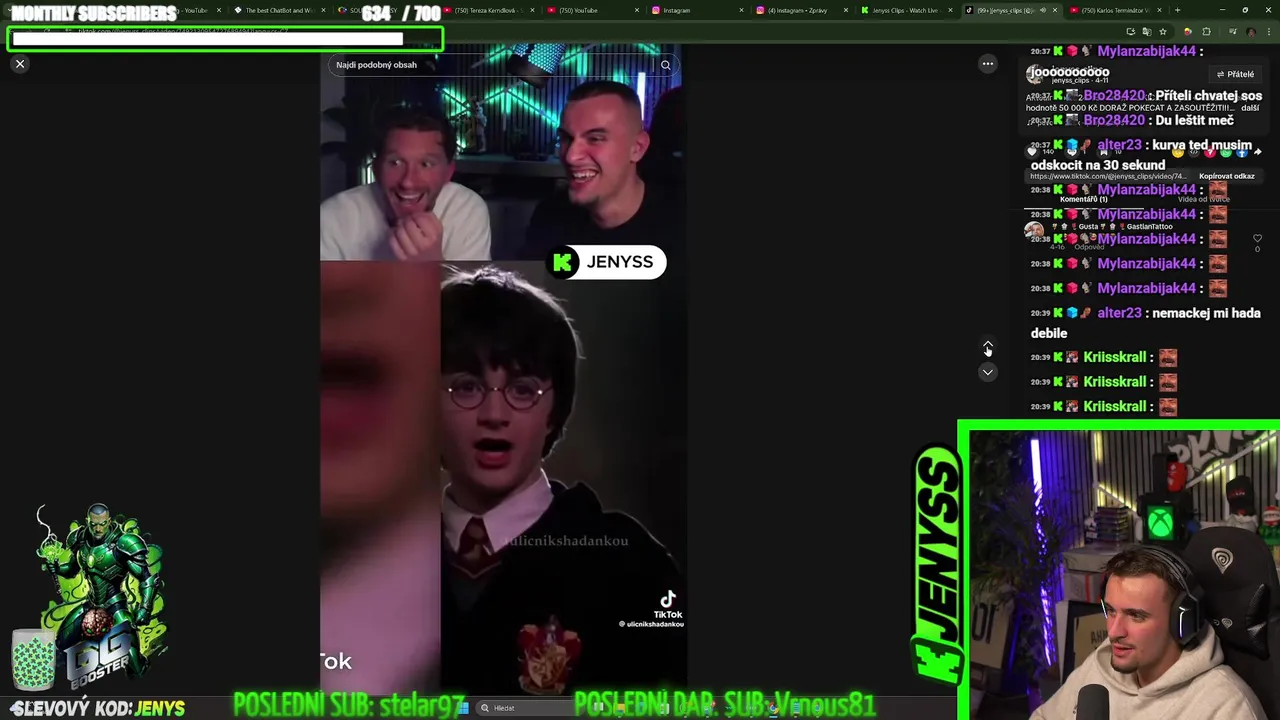Viewport: 1280px width, 720px height.
Task: Switch to the Videa od tvůrce tab
Action: [1204, 199]
